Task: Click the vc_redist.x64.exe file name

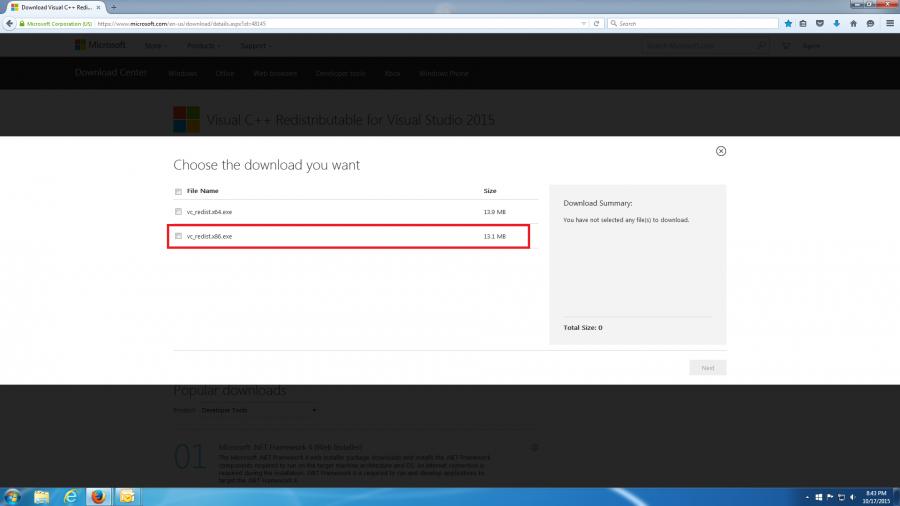Action: click(x=210, y=212)
